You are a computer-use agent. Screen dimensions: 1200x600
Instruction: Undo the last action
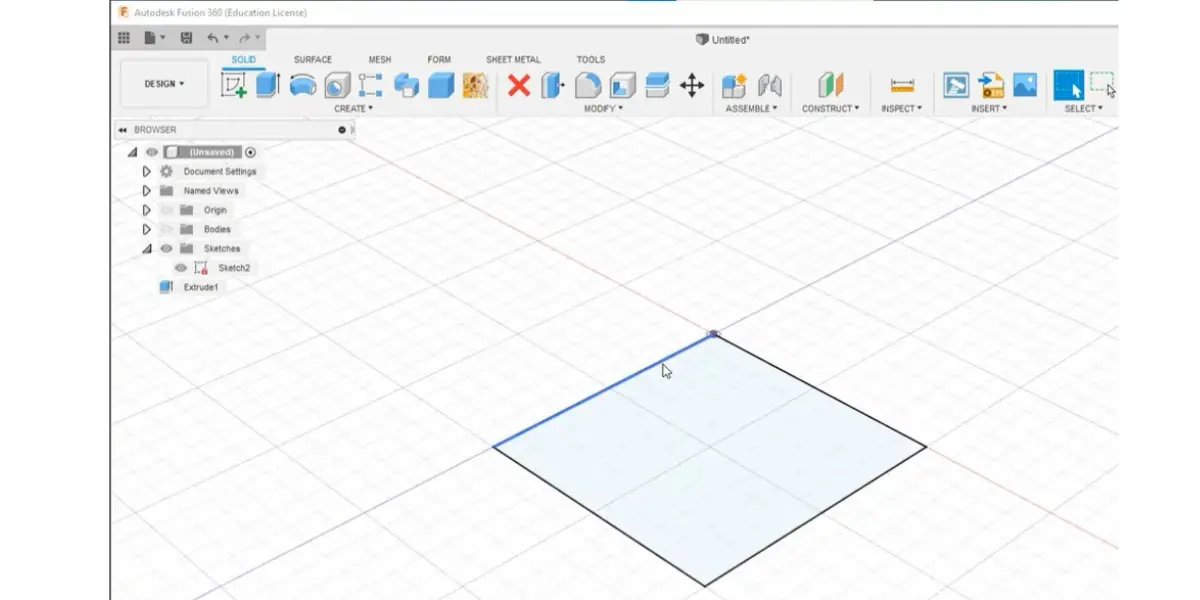pos(213,38)
